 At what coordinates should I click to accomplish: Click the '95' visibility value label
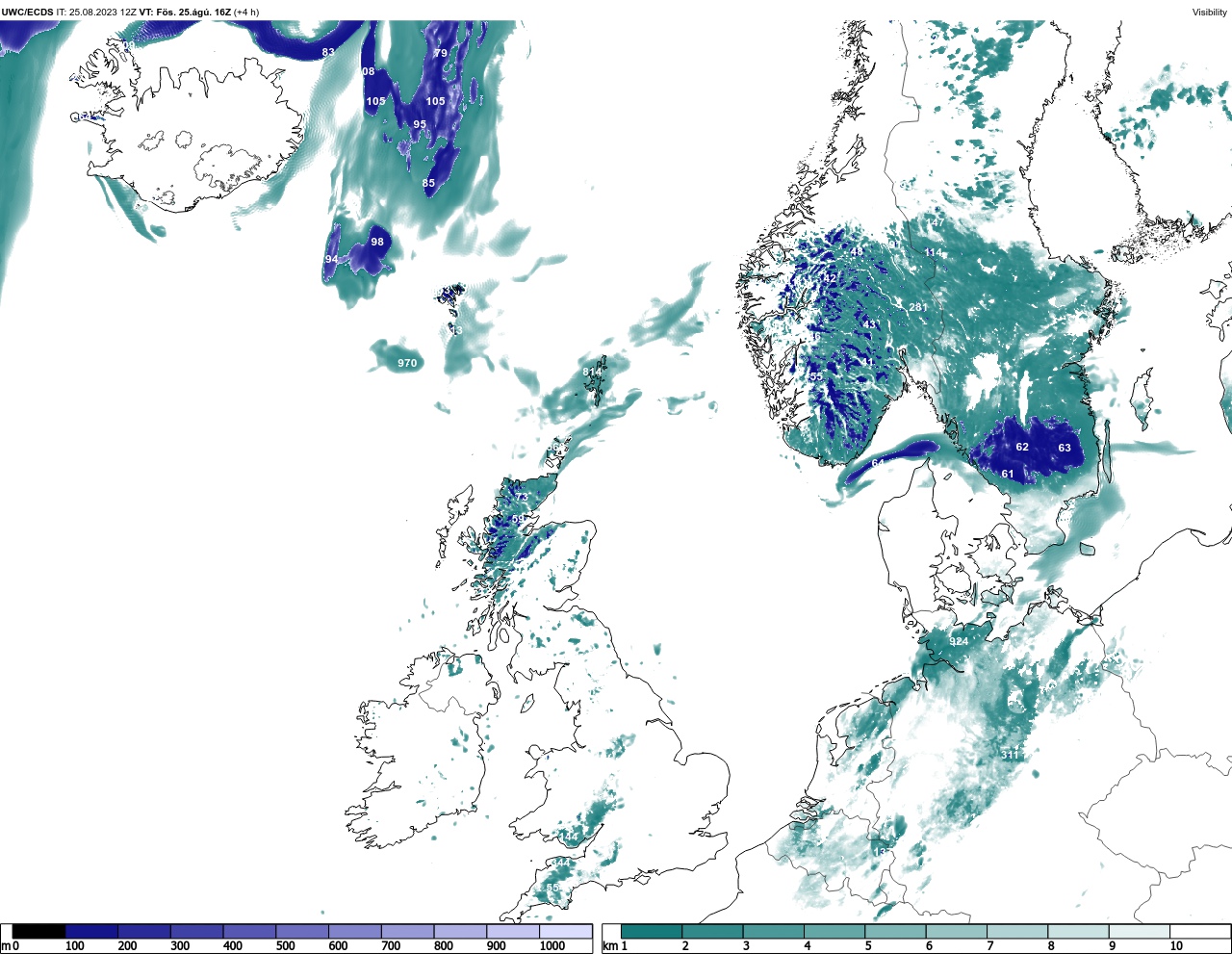pyautogui.click(x=420, y=124)
